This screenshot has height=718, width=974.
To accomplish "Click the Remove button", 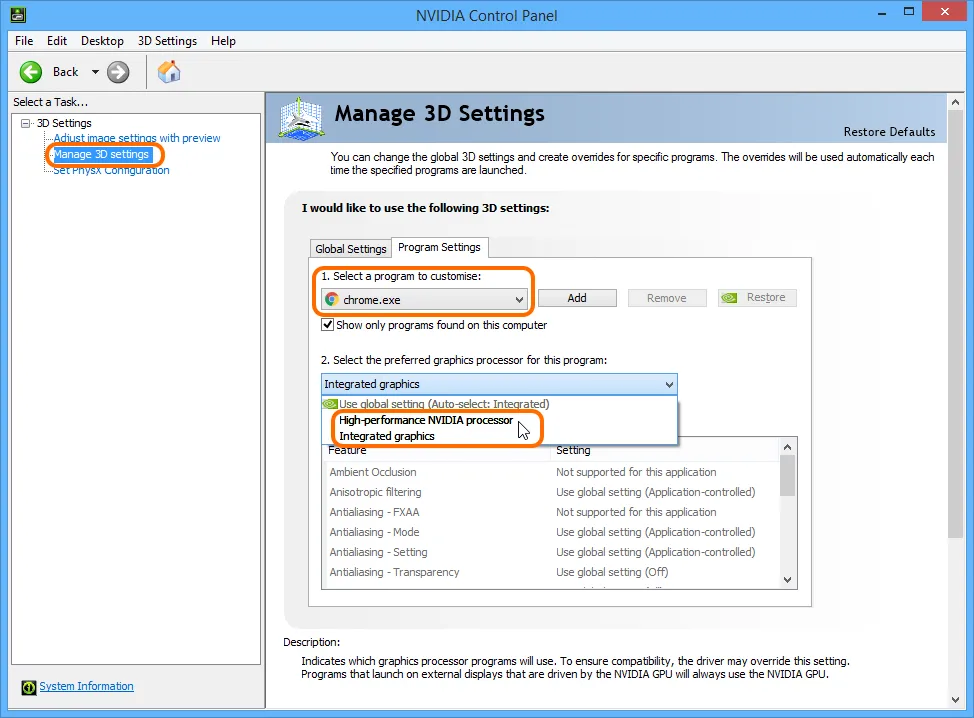I will [x=667, y=298].
